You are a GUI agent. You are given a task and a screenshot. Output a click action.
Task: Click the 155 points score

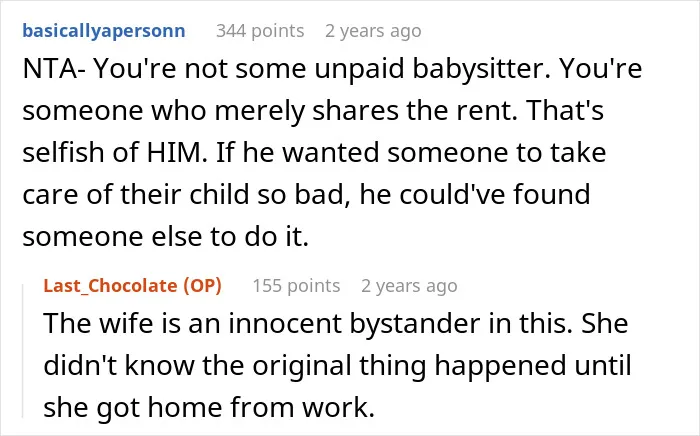point(296,286)
